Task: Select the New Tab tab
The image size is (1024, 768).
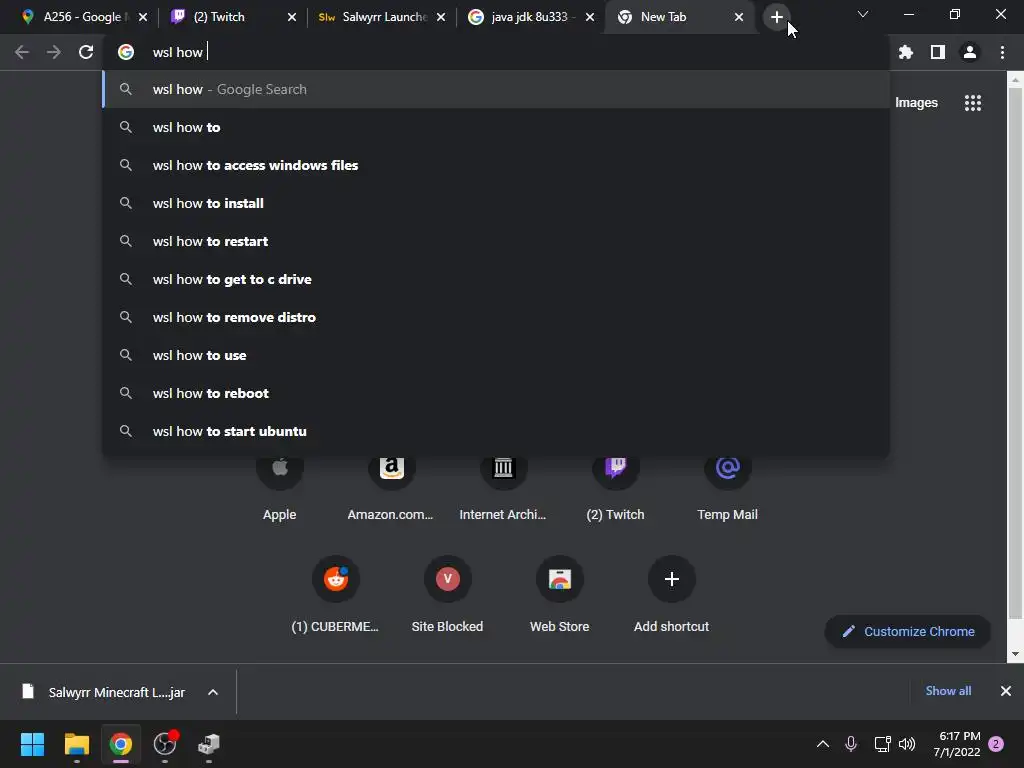Action: (679, 17)
